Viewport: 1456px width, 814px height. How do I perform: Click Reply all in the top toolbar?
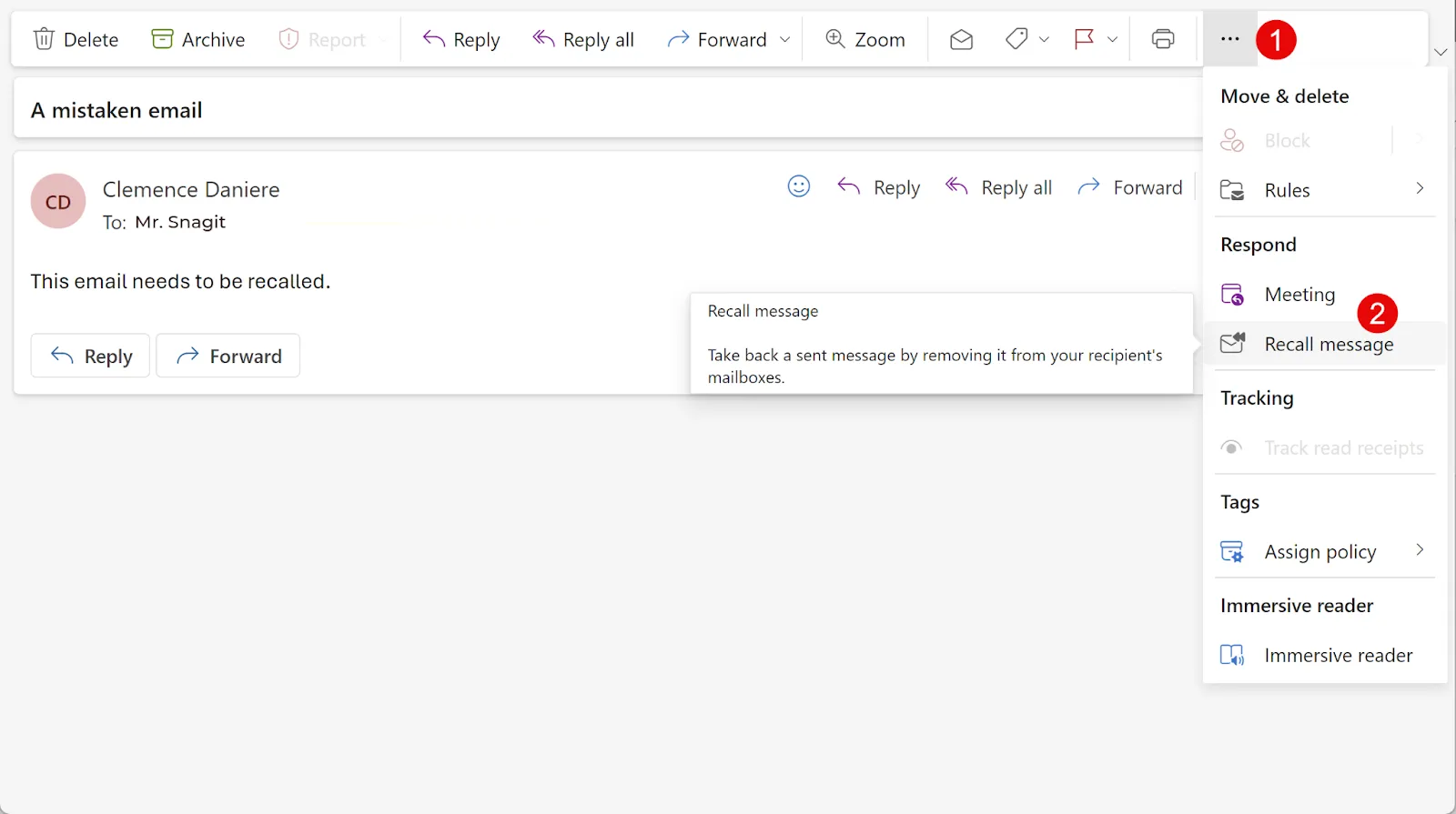[583, 39]
